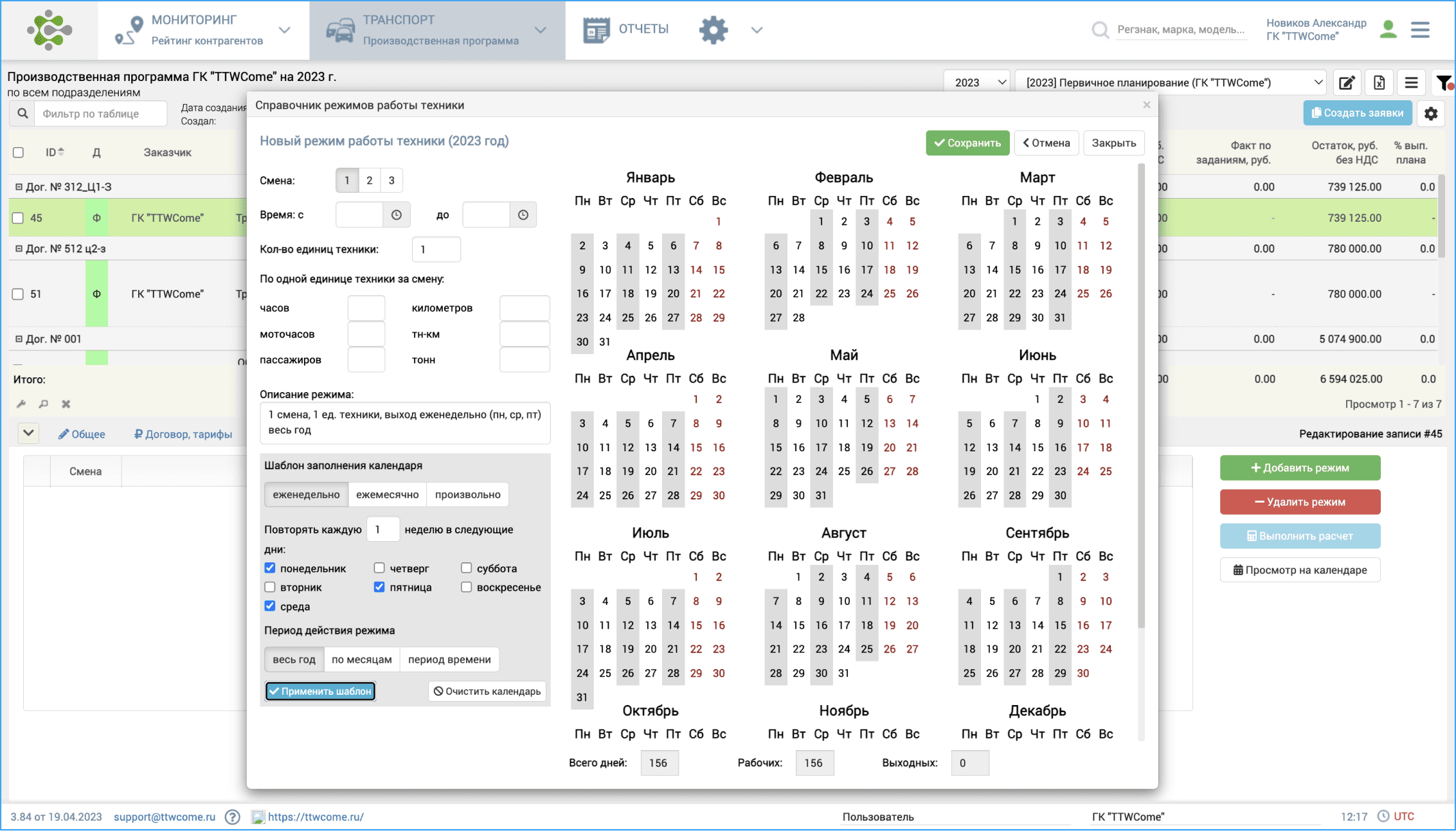Click Очистить календарь button
This screenshot has width=1456, height=831.
point(487,692)
